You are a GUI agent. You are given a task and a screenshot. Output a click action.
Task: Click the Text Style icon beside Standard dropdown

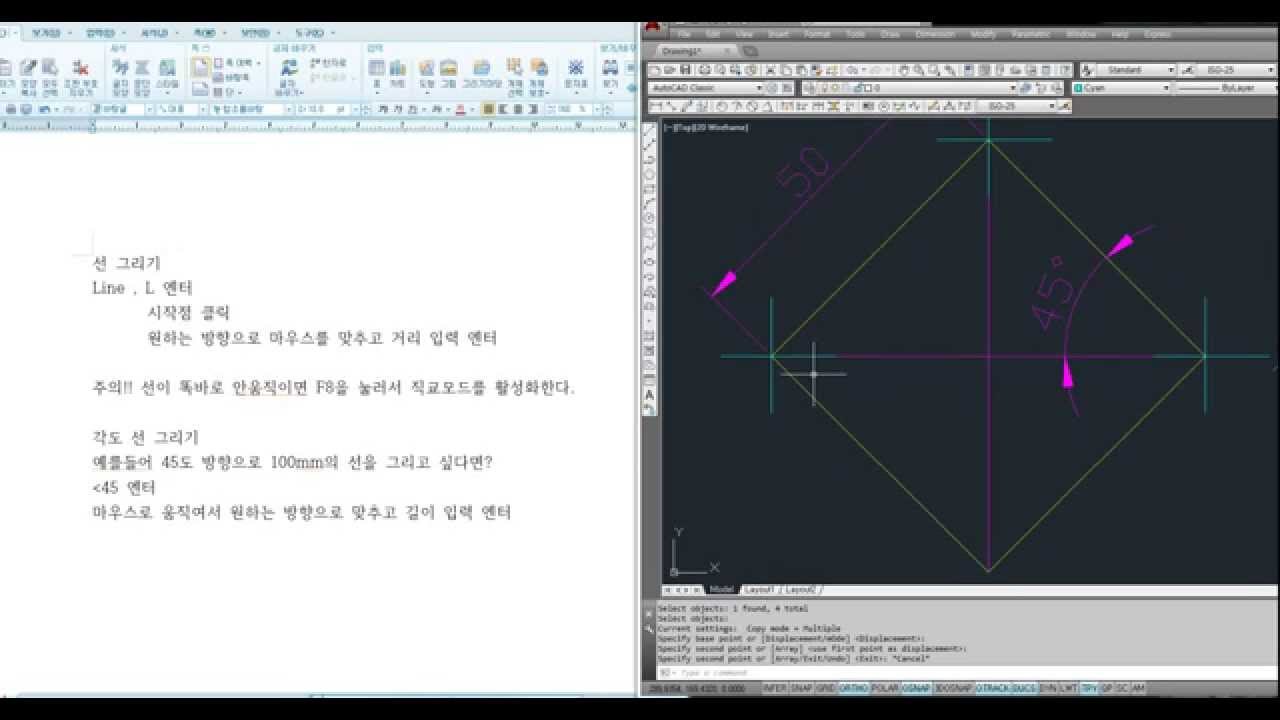tap(1087, 70)
